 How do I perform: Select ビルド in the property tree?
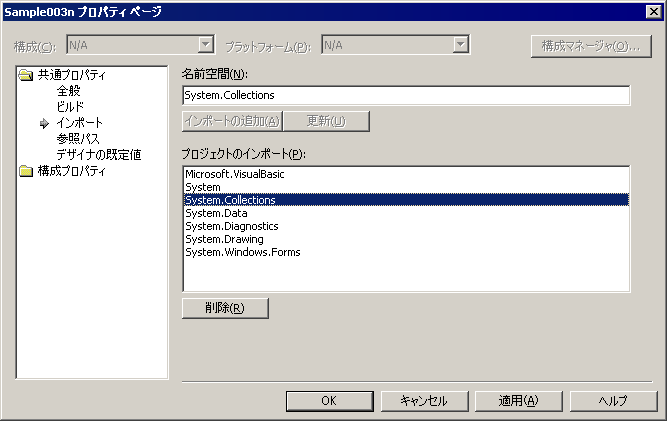tap(70, 107)
